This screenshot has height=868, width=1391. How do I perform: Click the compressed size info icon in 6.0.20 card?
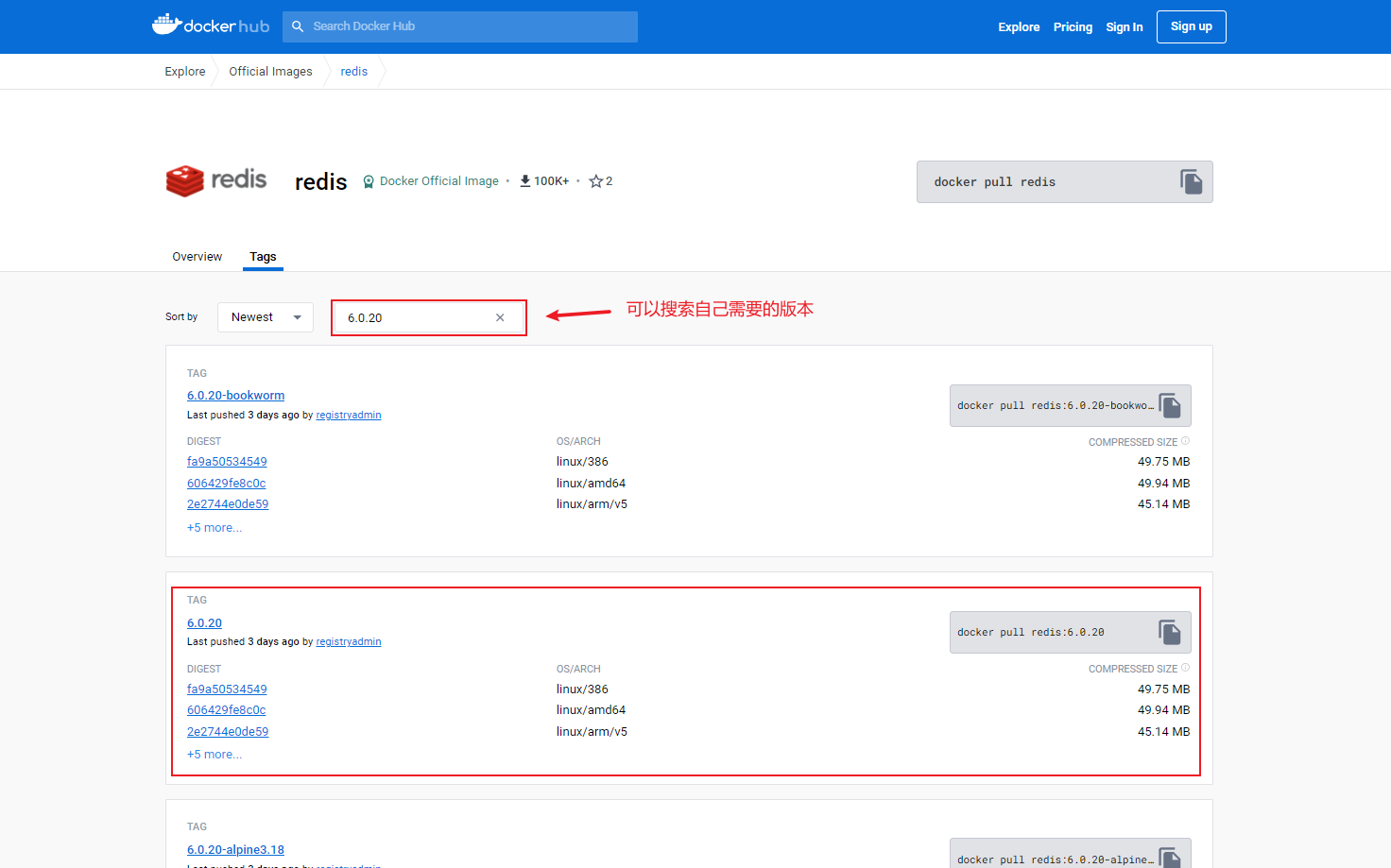[1185, 668]
